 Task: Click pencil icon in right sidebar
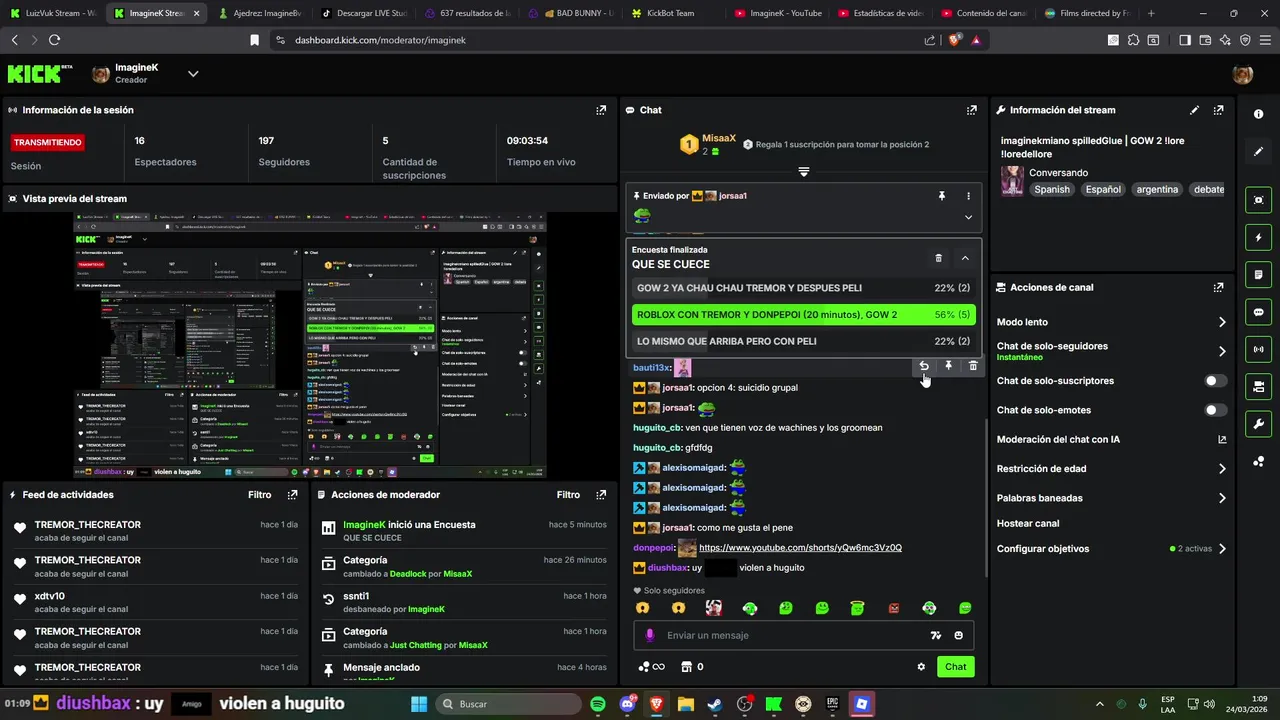[1258, 151]
